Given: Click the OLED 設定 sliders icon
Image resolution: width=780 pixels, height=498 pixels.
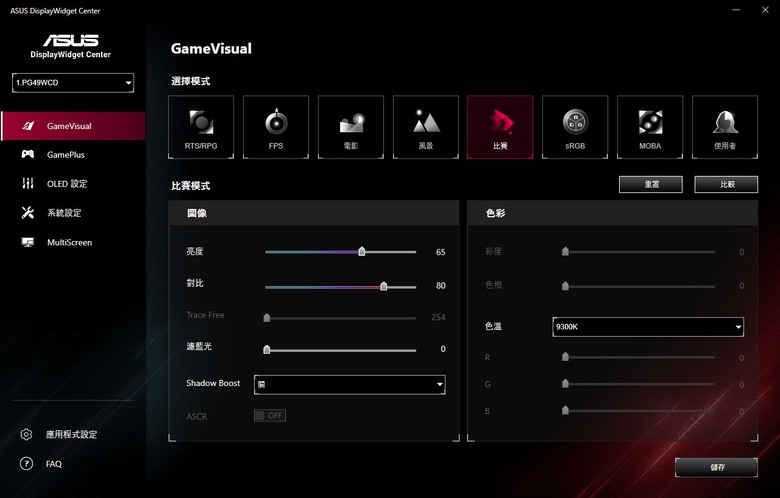Looking at the screenshot, I should [28, 184].
